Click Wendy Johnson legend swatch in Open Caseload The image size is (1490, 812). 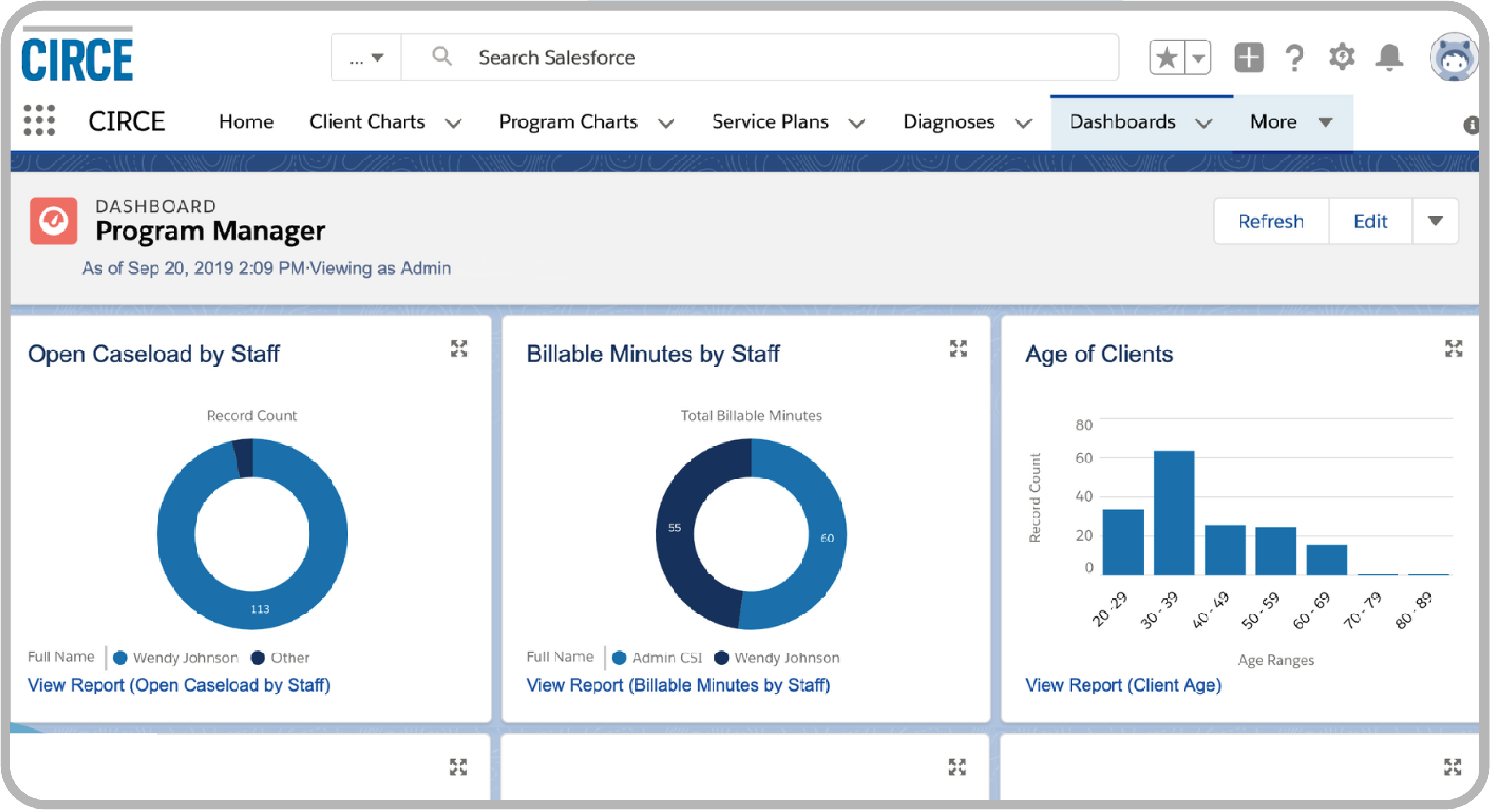pos(120,658)
